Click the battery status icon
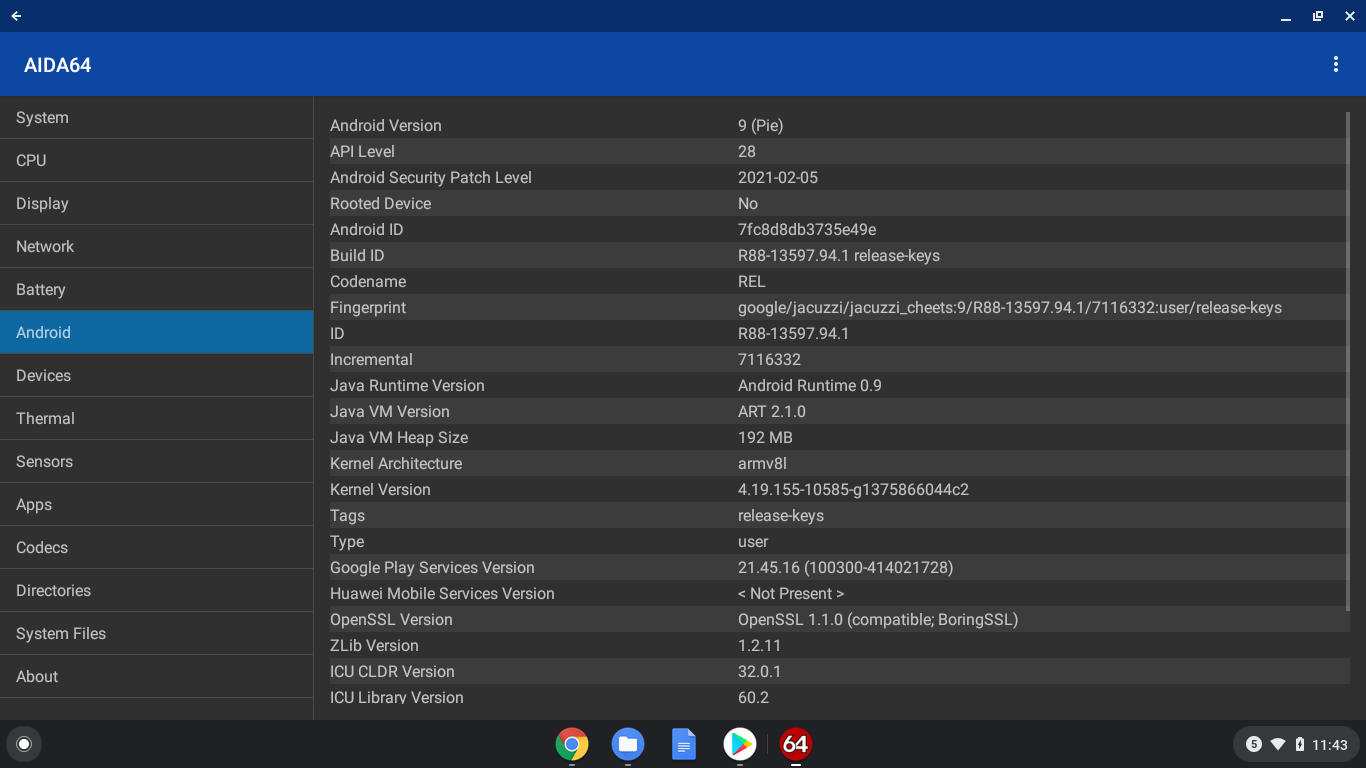The height and width of the screenshot is (768, 1366). [1300, 744]
